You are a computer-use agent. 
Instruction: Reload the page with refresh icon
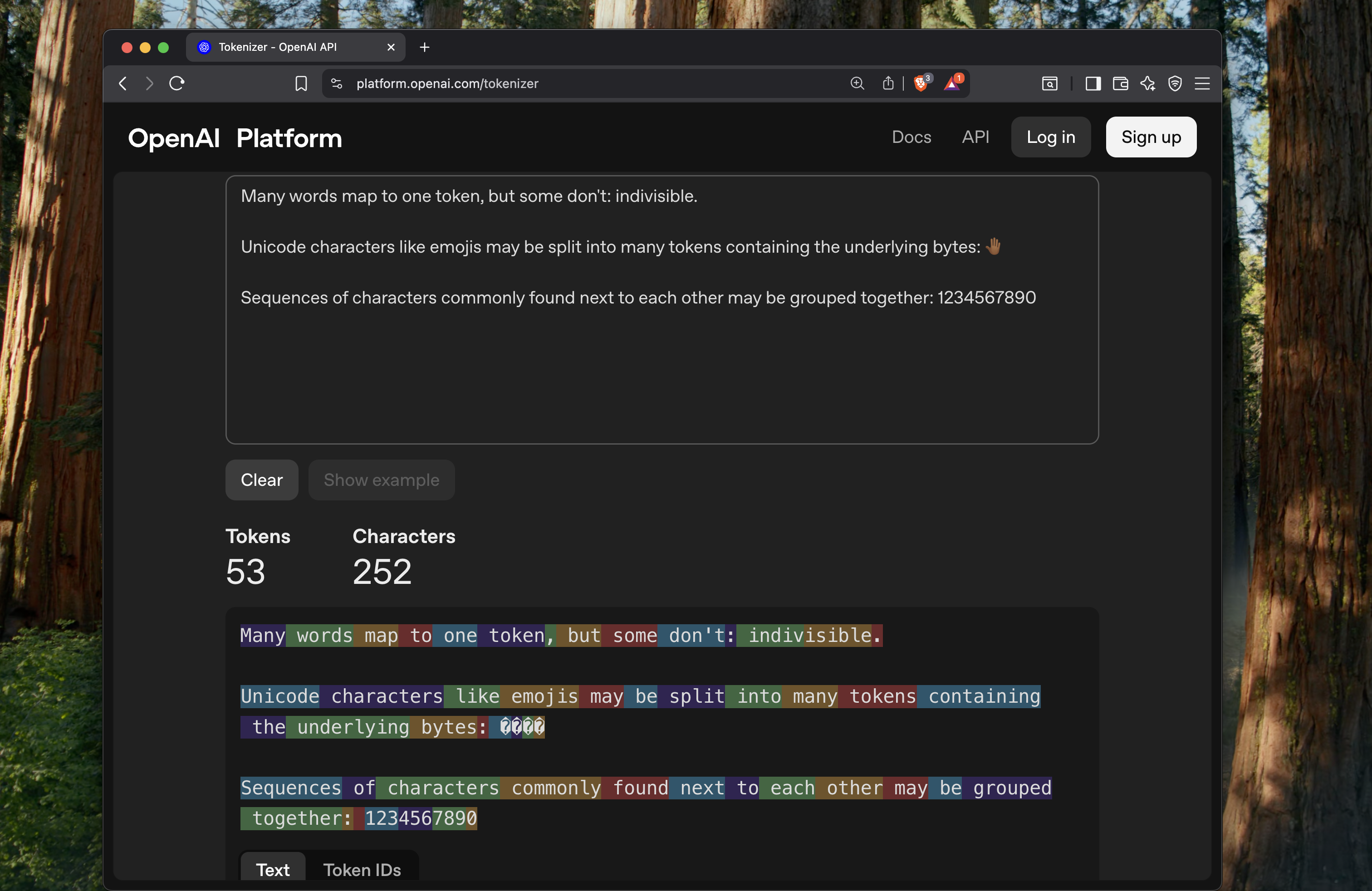pyautogui.click(x=177, y=83)
